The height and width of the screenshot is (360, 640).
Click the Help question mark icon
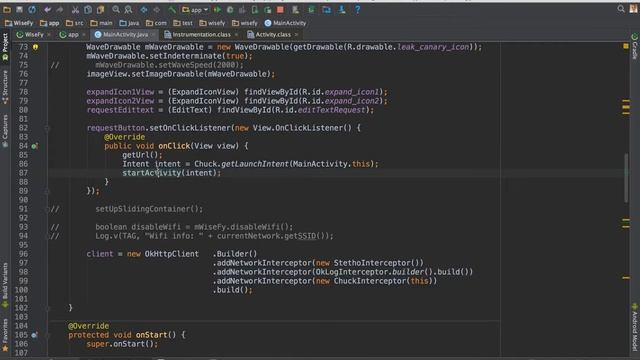358,9
